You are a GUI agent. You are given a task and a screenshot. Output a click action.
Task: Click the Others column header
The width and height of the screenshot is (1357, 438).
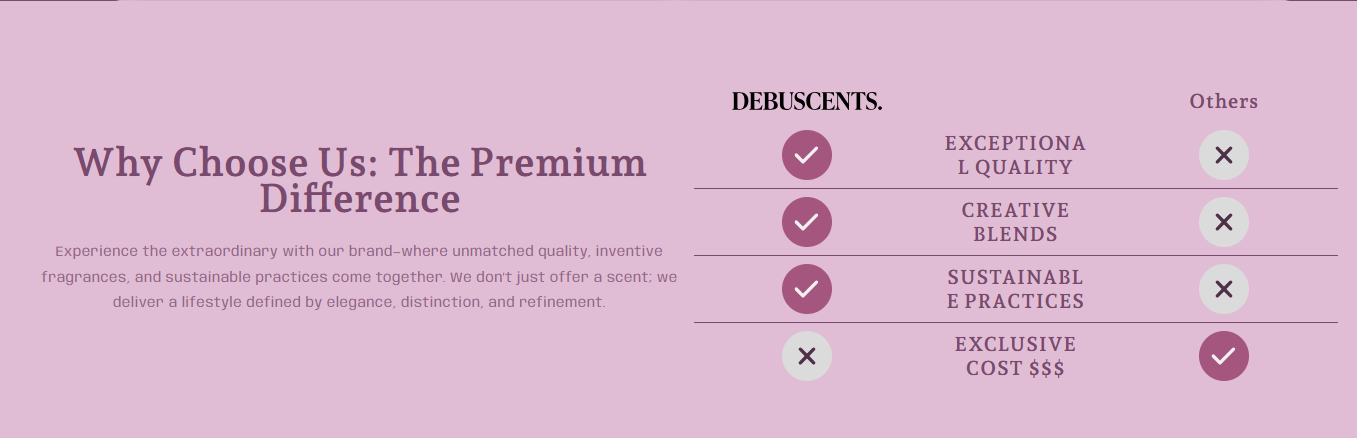[1223, 101]
